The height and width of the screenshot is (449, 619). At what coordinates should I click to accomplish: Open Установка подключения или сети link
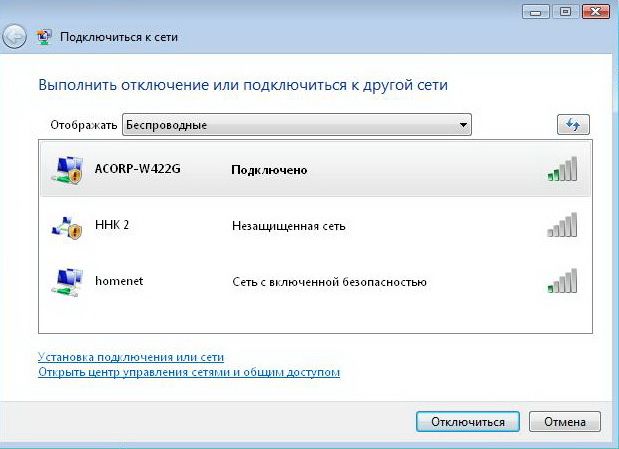coord(131,357)
